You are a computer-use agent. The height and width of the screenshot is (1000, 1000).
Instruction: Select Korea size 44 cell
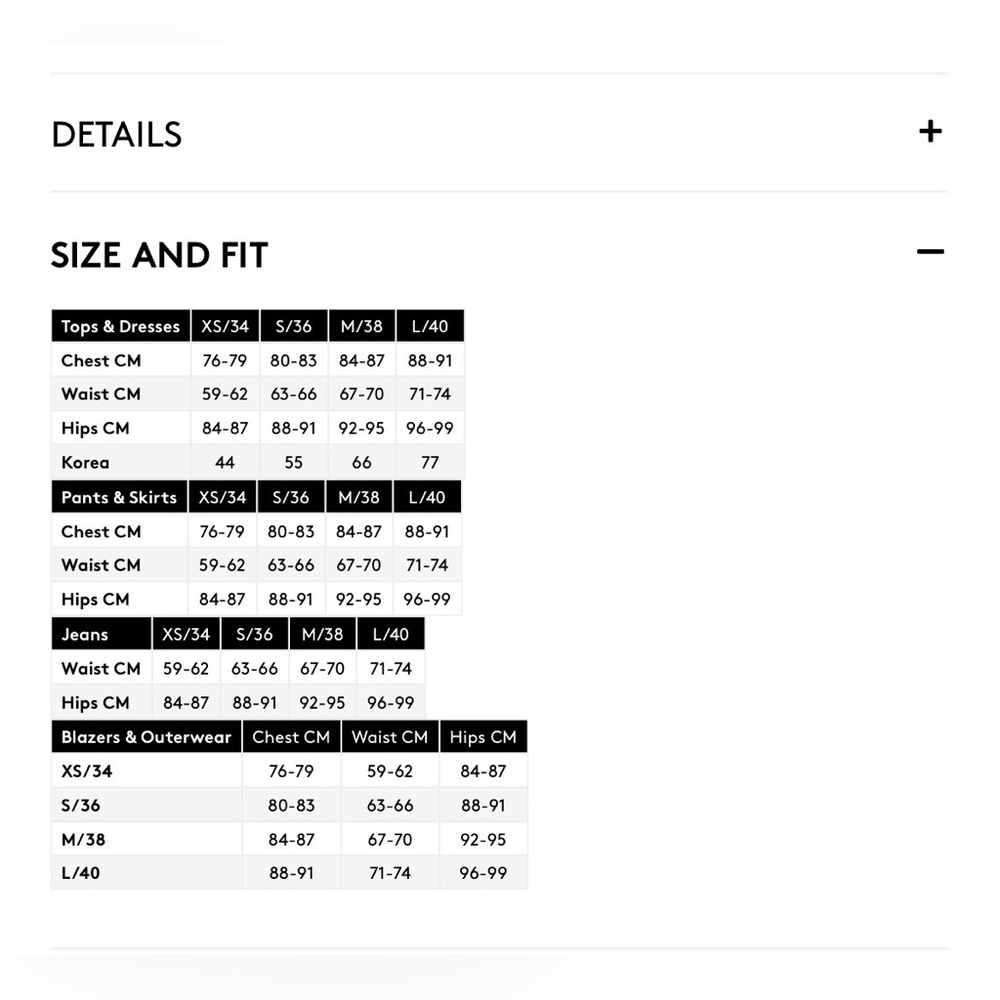225,463
